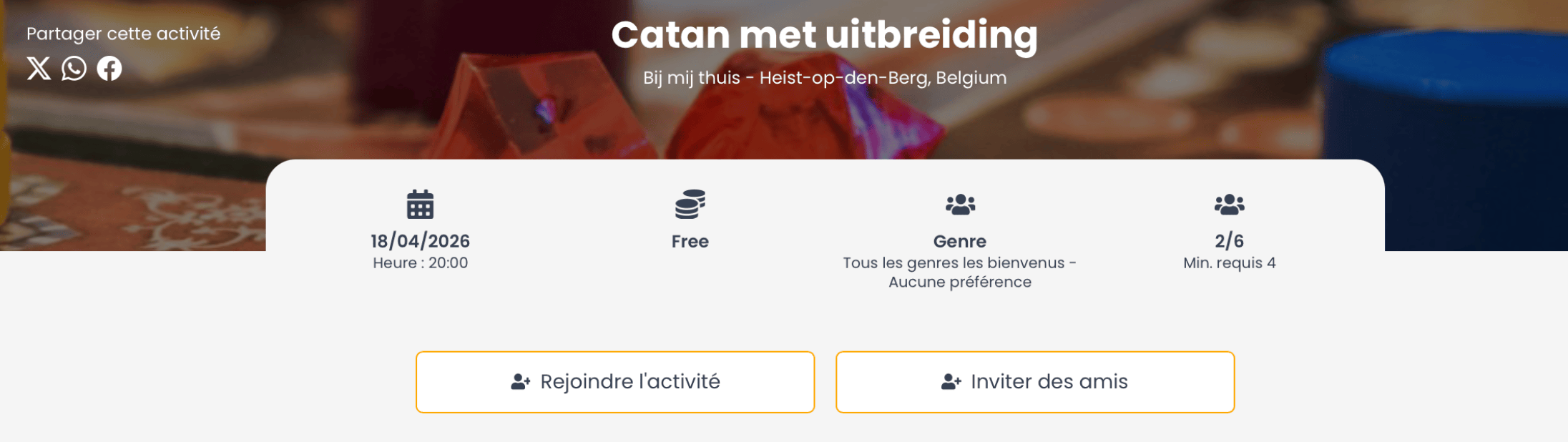Screen dimensions: 1568x442
Task: Click the title Catan met uitbreiding
Action: click(824, 34)
